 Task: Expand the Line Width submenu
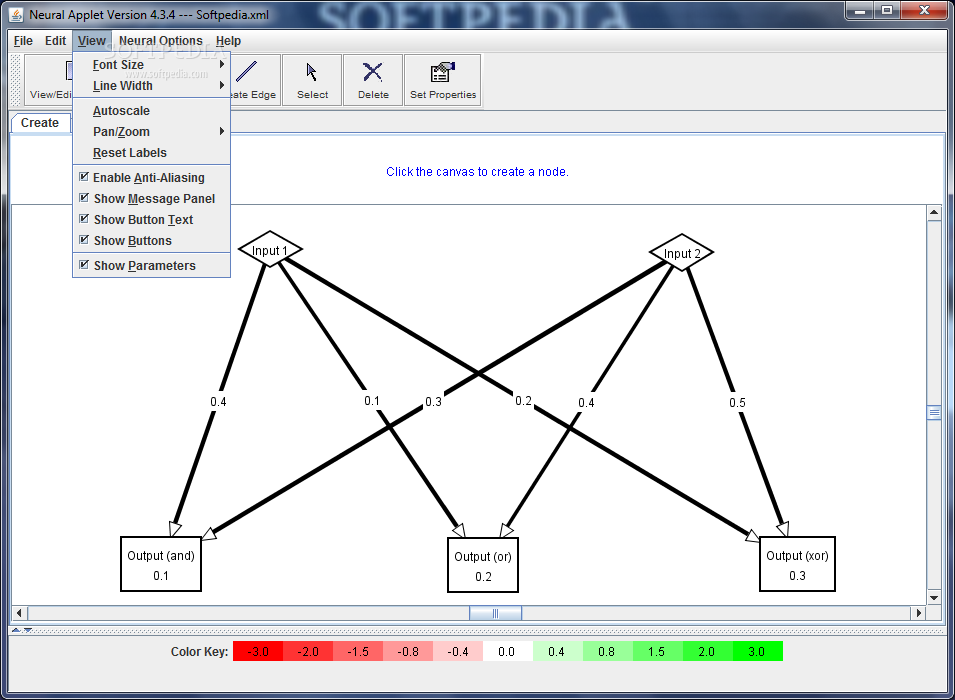[x=151, y=86]
